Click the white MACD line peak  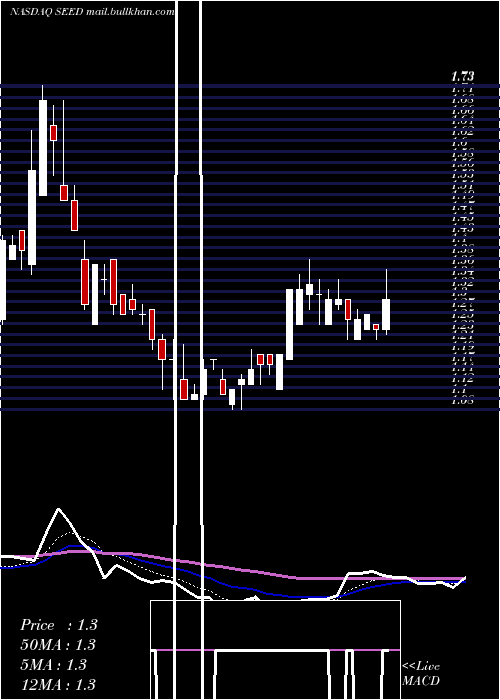[x=58, y=509]
